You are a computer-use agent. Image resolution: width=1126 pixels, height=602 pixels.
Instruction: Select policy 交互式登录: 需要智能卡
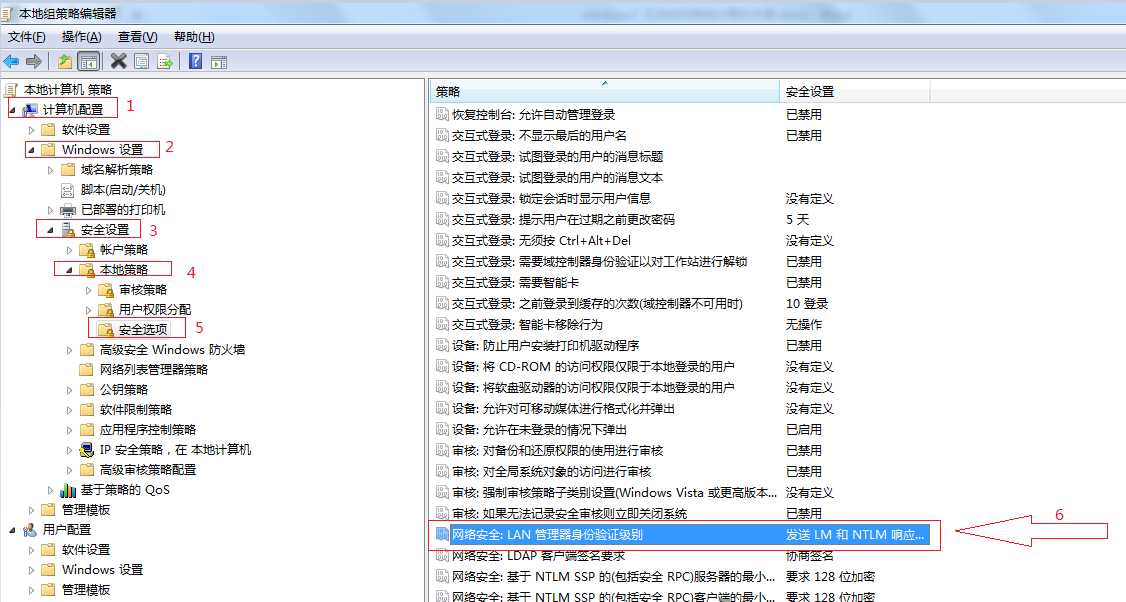pos(514,282)
